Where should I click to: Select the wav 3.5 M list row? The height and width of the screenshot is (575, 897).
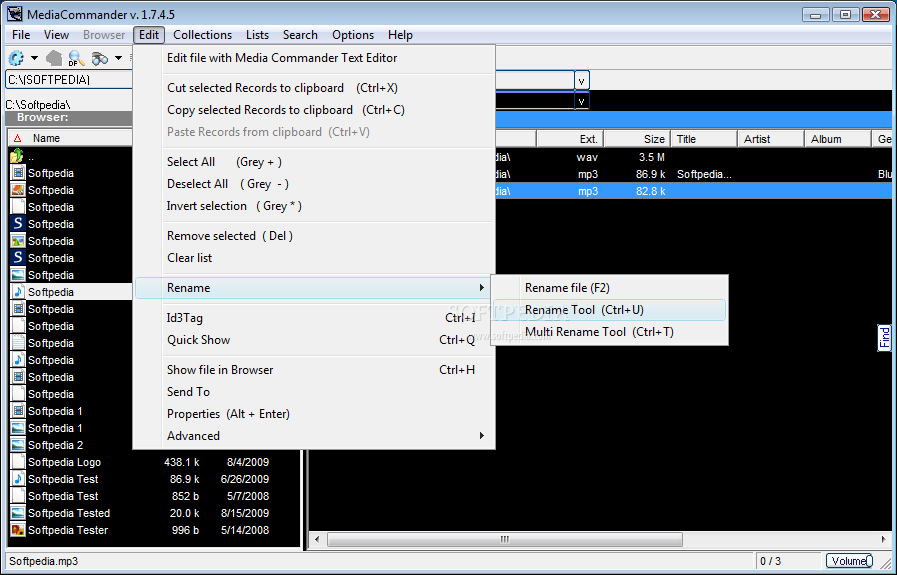693,157
